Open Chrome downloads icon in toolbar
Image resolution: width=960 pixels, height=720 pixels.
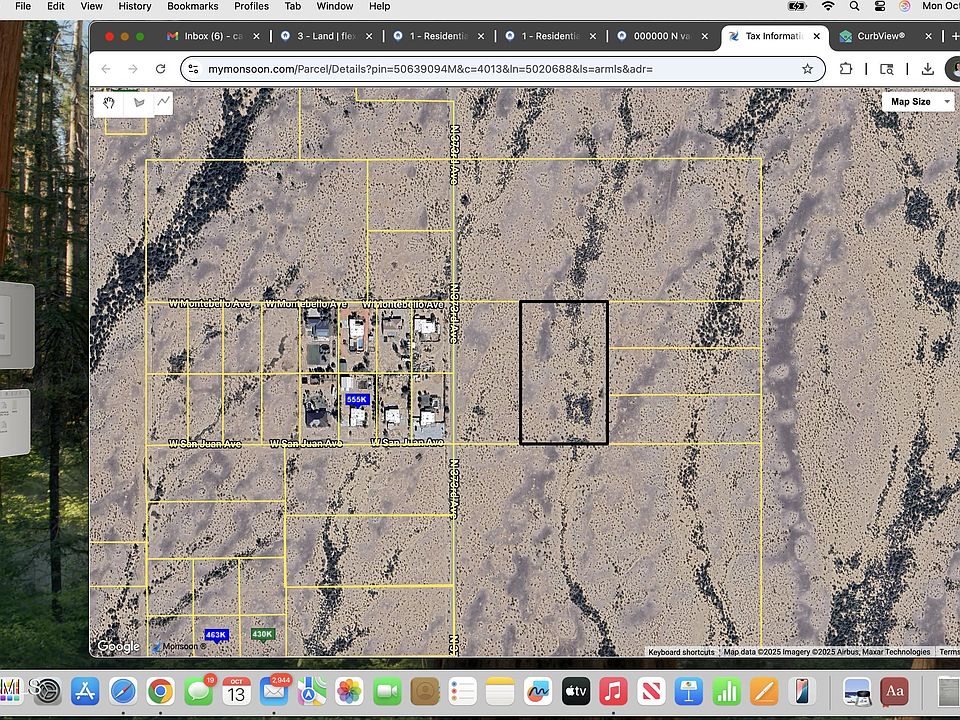[927, 69]
